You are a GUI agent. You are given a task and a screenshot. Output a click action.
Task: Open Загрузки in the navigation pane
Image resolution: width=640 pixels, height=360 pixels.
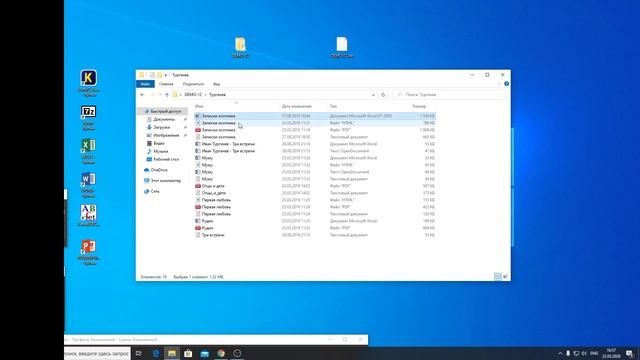click(x=162, y=127)
